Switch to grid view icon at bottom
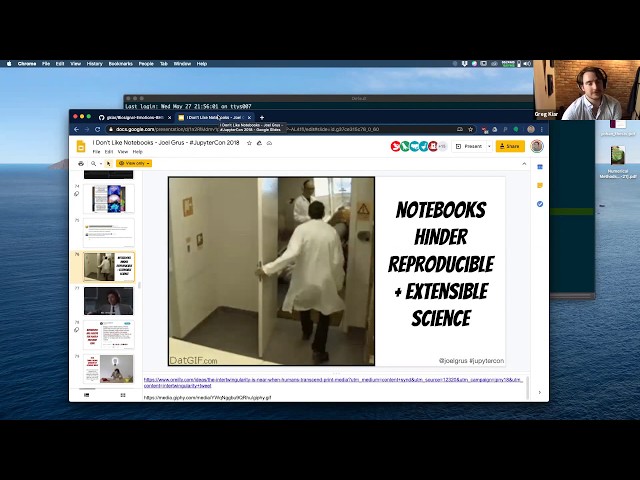Image resolution: width=640 pixels, height=480 pixels. pyautogui.click(x=123, y=395)
